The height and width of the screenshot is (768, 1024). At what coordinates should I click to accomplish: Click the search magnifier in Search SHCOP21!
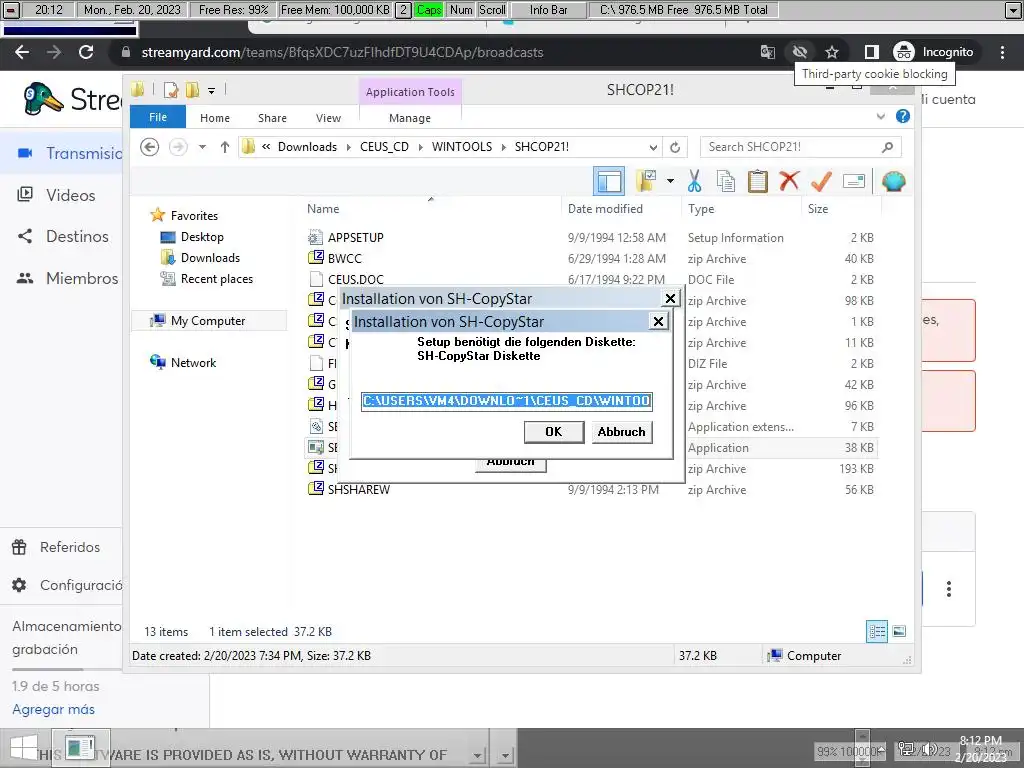tap(887, 147)
